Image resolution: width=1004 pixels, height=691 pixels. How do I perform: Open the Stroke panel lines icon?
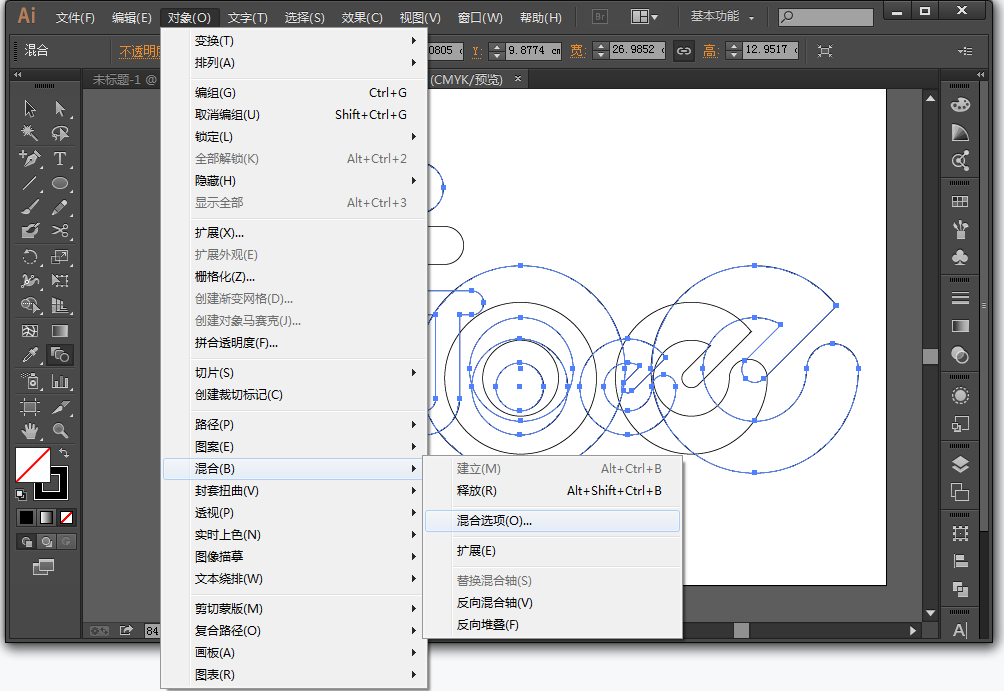[x=960, y=298]
